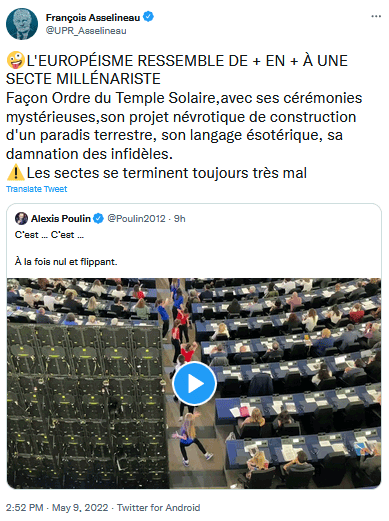Image resolution: width=389 pixels, height=521 pixels.
Task: Click the 2:52 PM · May 9, 2022 timestamp
Action: click(x=57, y=508)
